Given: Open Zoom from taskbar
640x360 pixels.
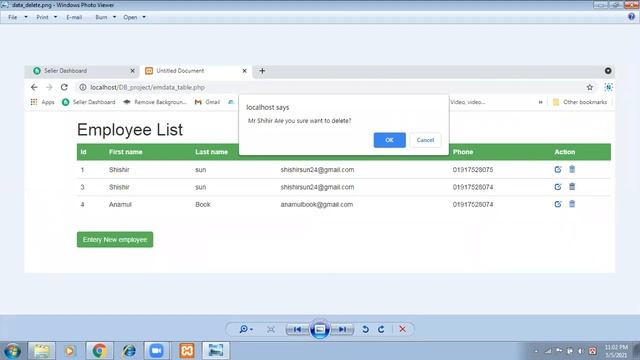Looking at the screenshot, I should 156,351.
